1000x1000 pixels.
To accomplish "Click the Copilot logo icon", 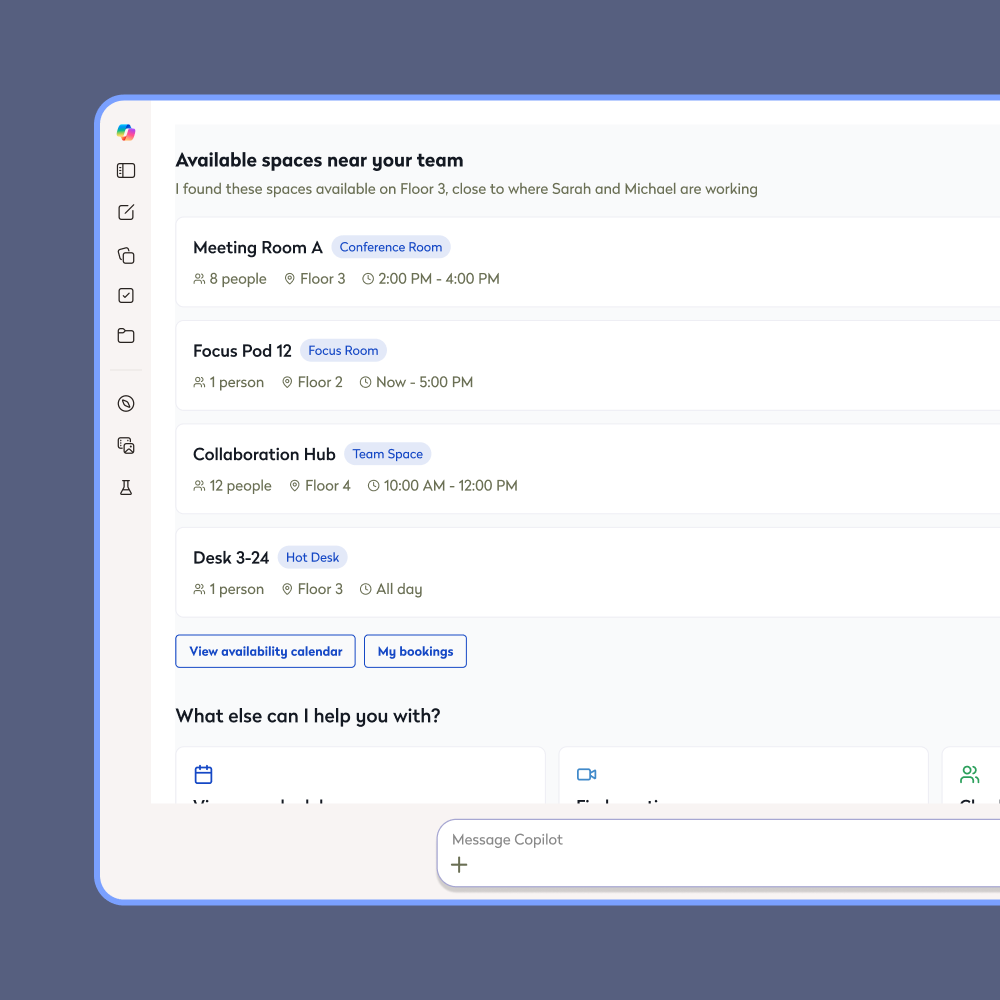I will pos(126,132).
